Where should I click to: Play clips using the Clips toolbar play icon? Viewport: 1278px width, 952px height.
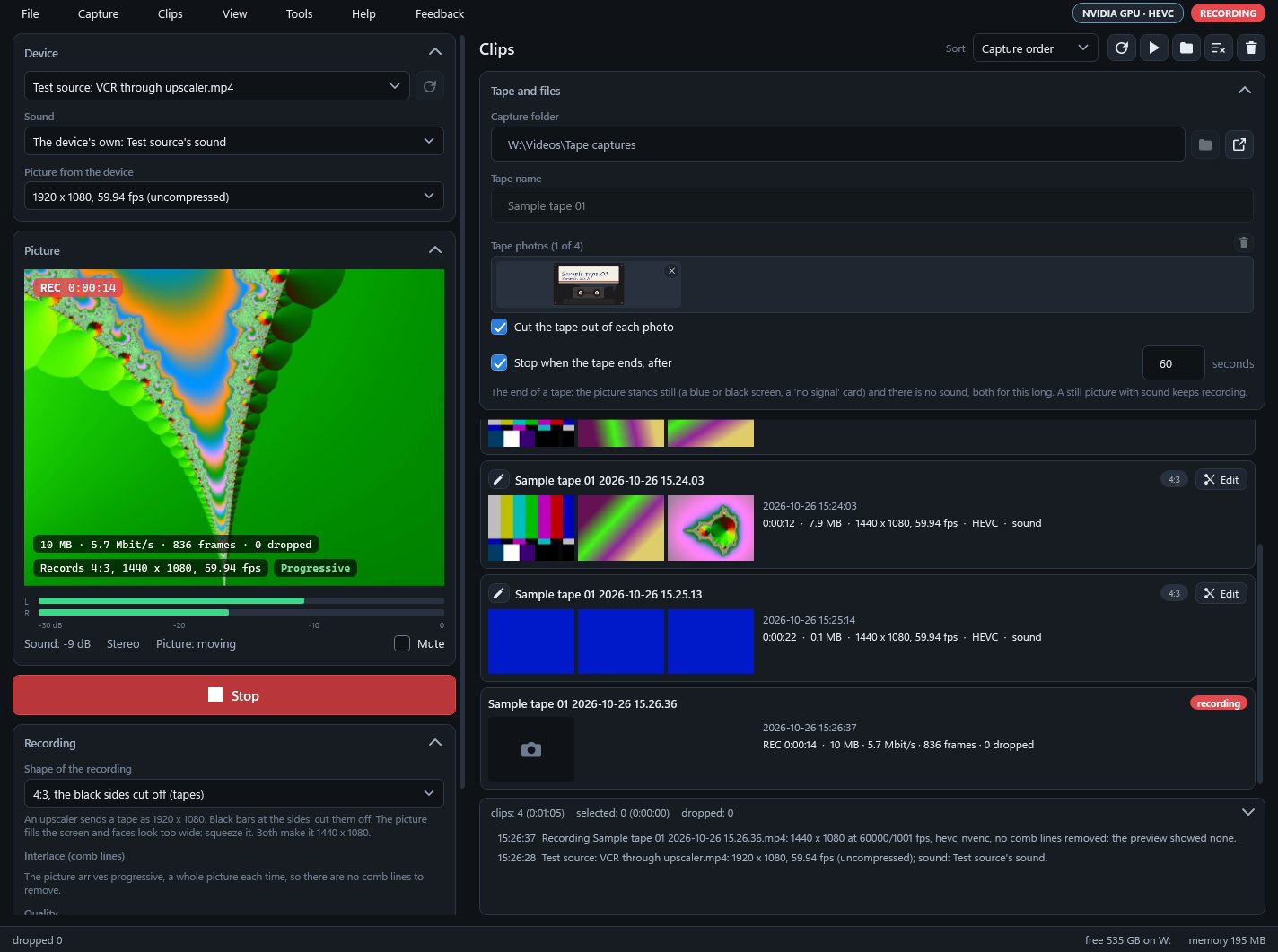1154,48
